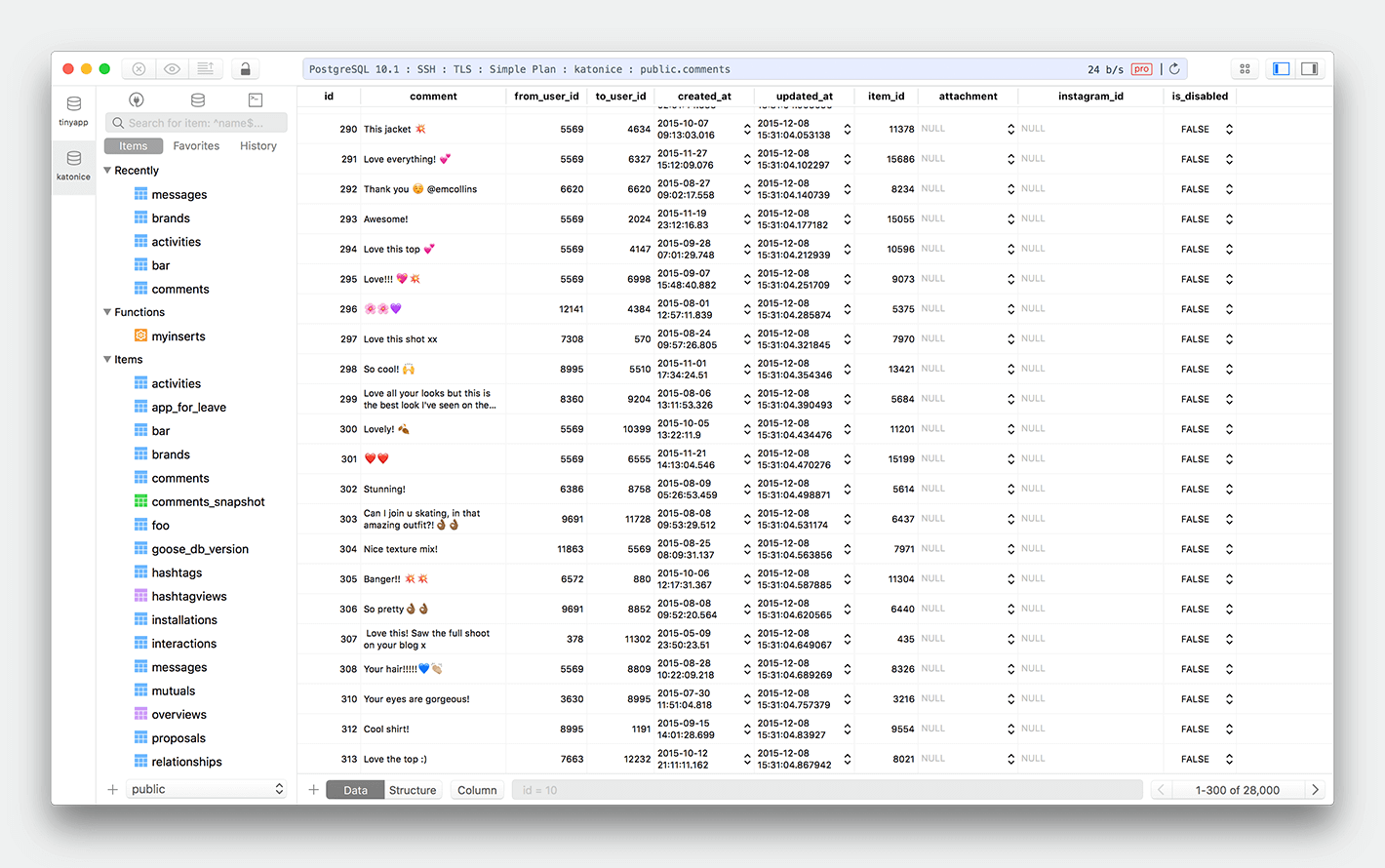This screenshot has height=868, width=1385.
Task: Switch to the Favorites tab
Action: click(196, 146)
